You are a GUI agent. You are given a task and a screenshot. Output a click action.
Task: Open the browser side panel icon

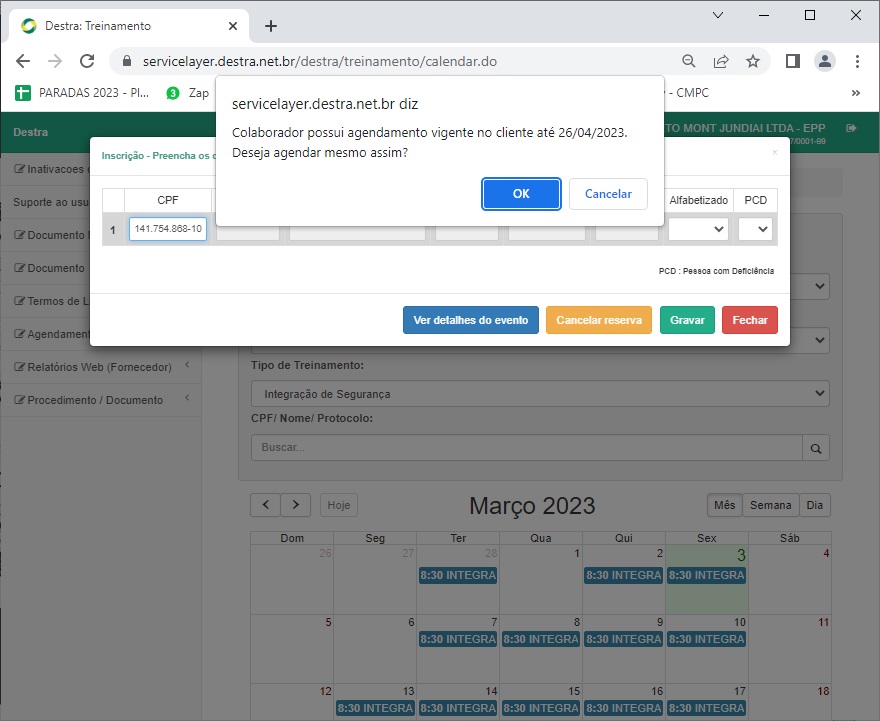[x=792, y=61]
